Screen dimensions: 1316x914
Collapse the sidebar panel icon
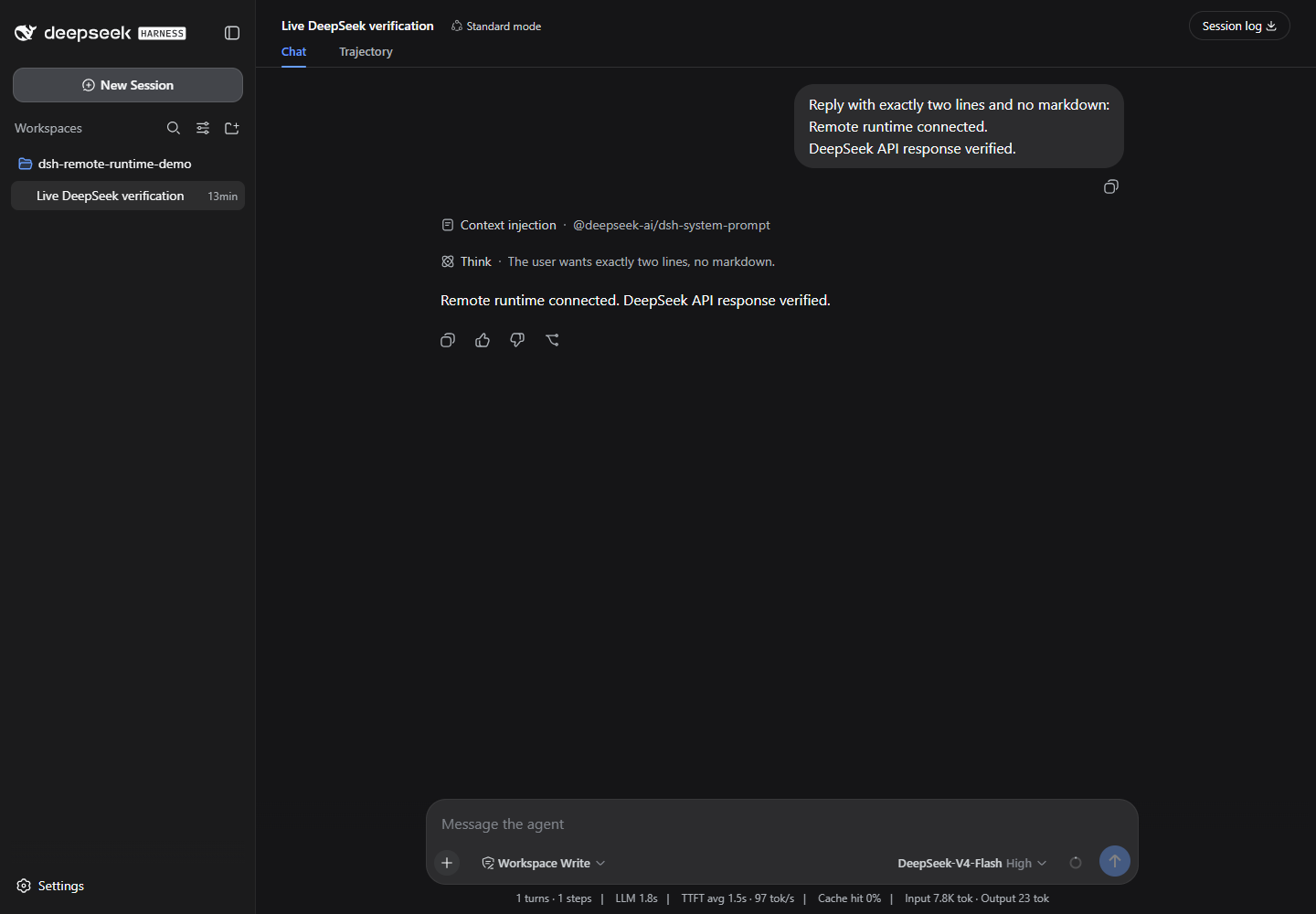(x=232, y=33)
